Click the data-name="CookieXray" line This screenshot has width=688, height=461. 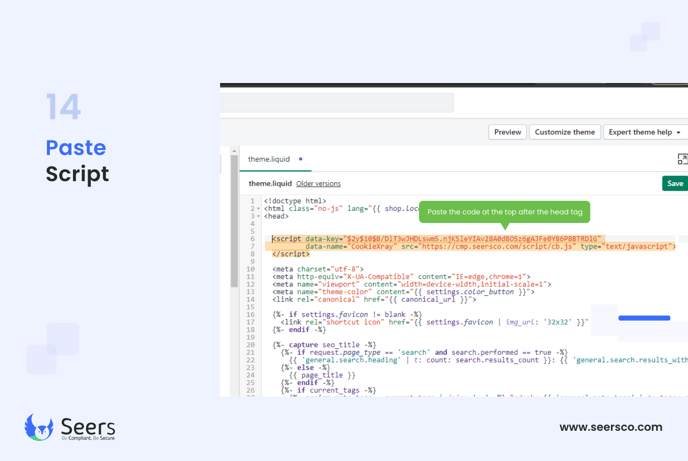(490, 247)
